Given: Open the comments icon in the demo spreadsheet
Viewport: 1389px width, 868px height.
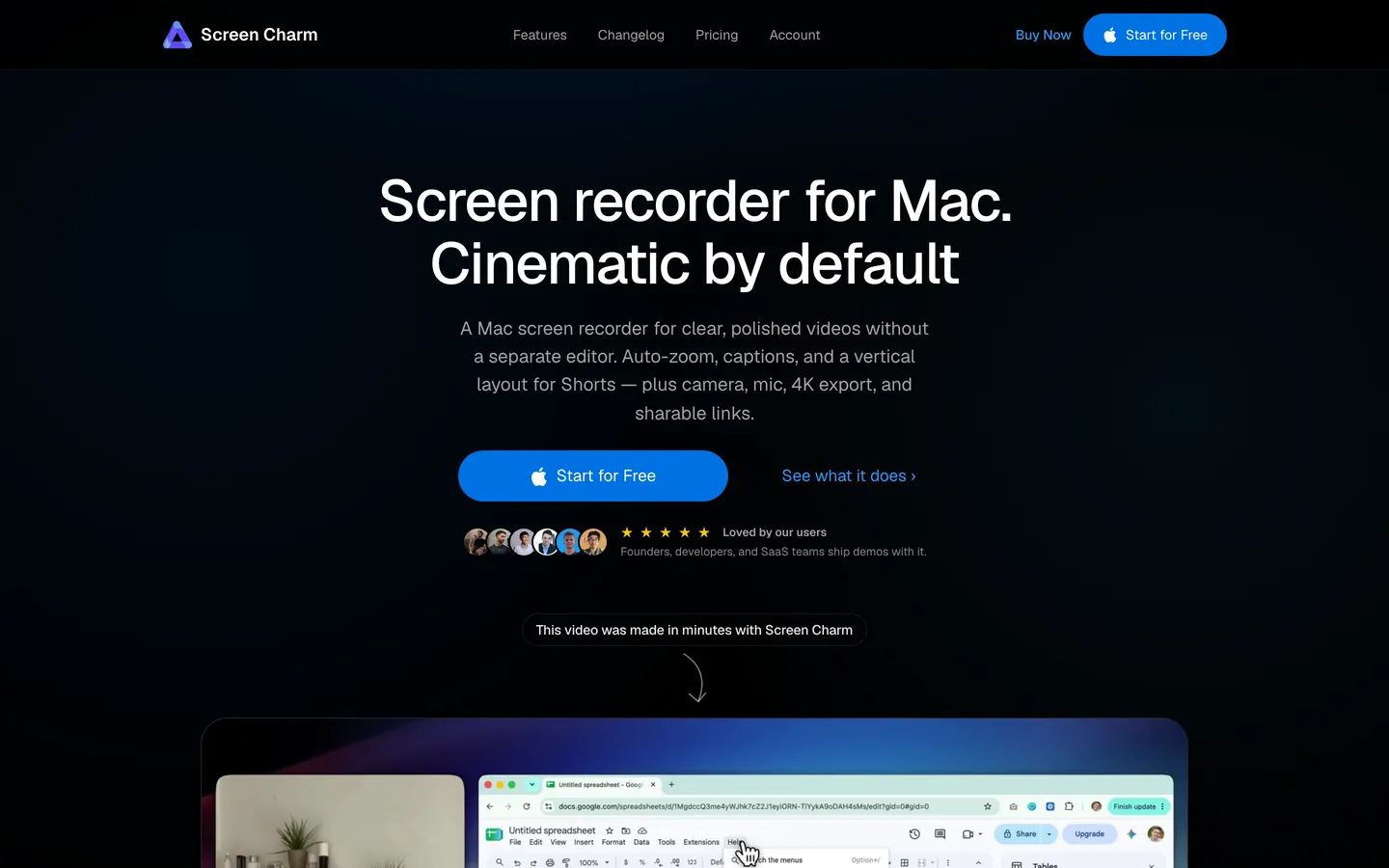Looking at the screenshot, I should tap(940, 833).
